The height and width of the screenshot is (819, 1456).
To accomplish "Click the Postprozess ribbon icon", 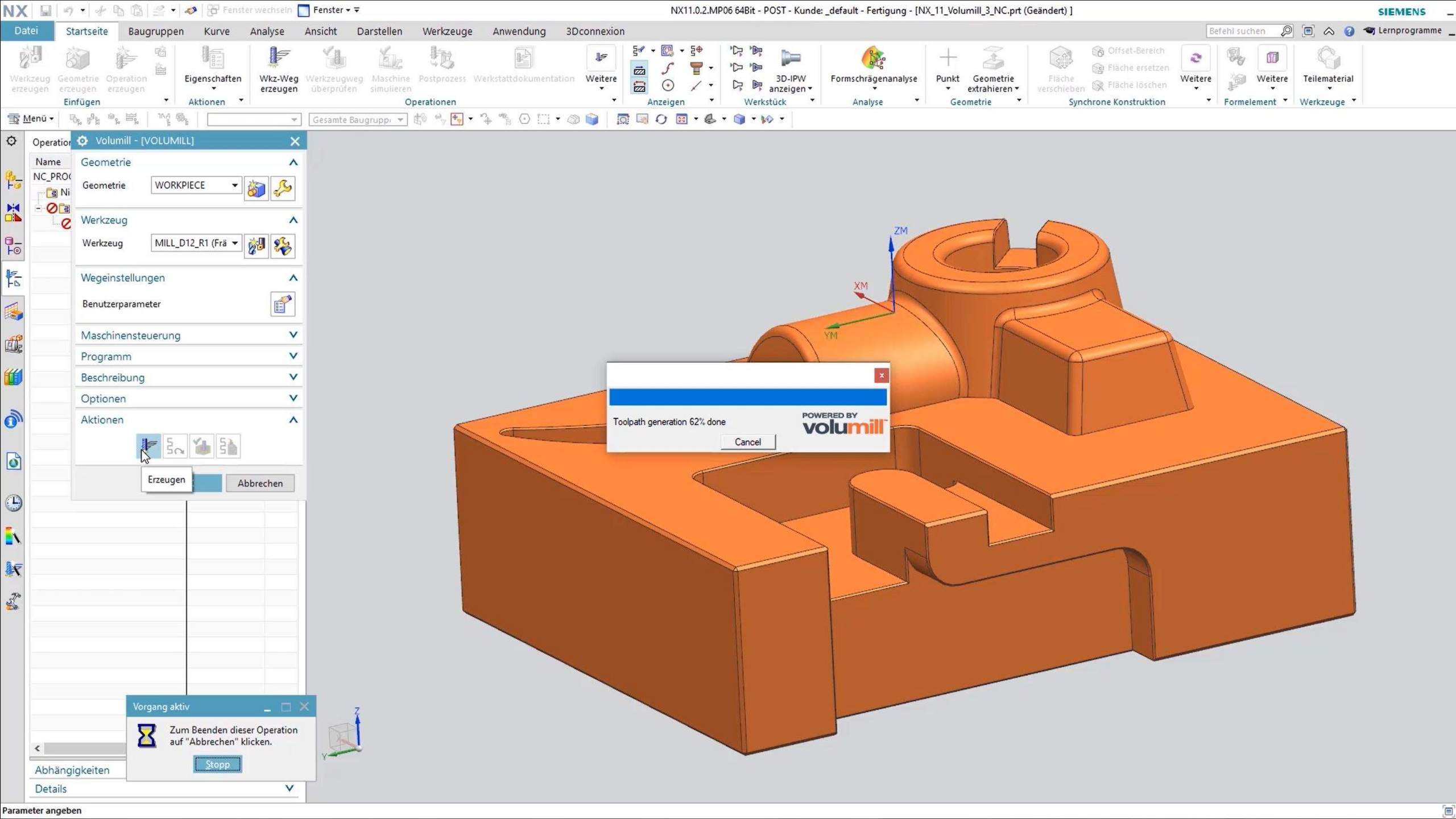I will pyautogui.click(x=442, y=65).
